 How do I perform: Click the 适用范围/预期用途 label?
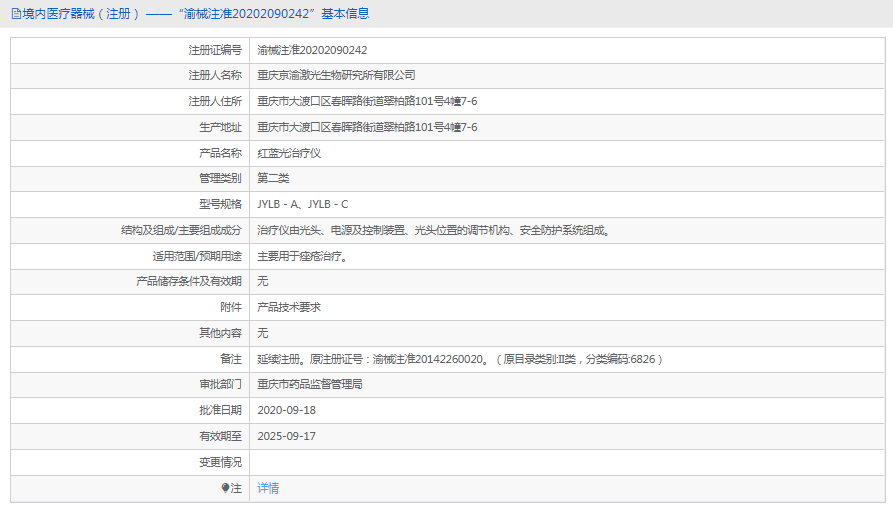197,256
